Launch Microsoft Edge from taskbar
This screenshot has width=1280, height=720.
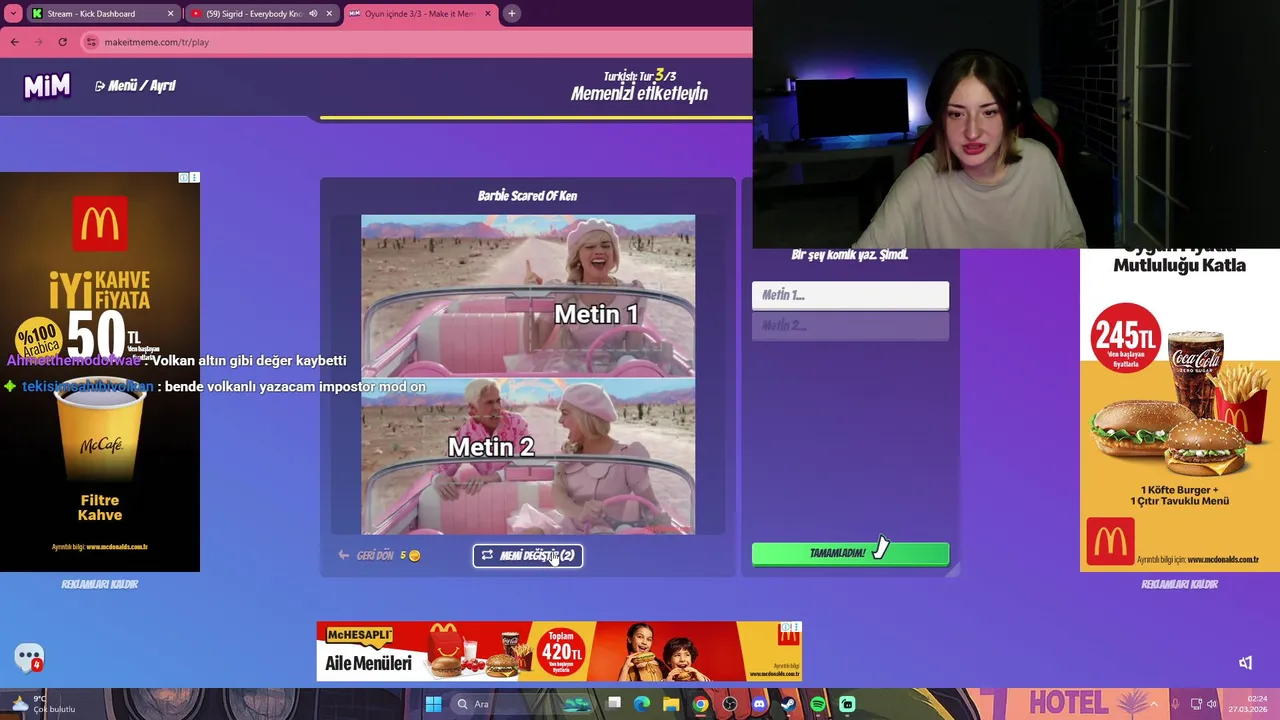click(x=642, y=704)
